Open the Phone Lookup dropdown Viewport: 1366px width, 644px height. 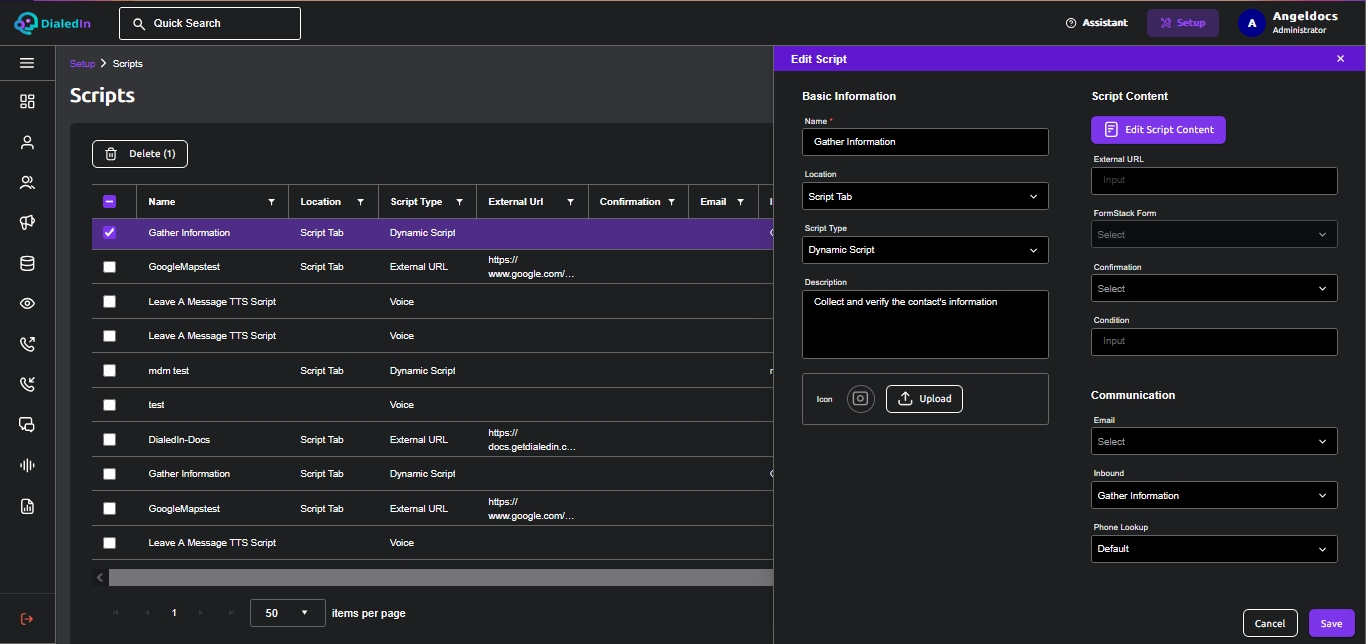pos(1214,549)
